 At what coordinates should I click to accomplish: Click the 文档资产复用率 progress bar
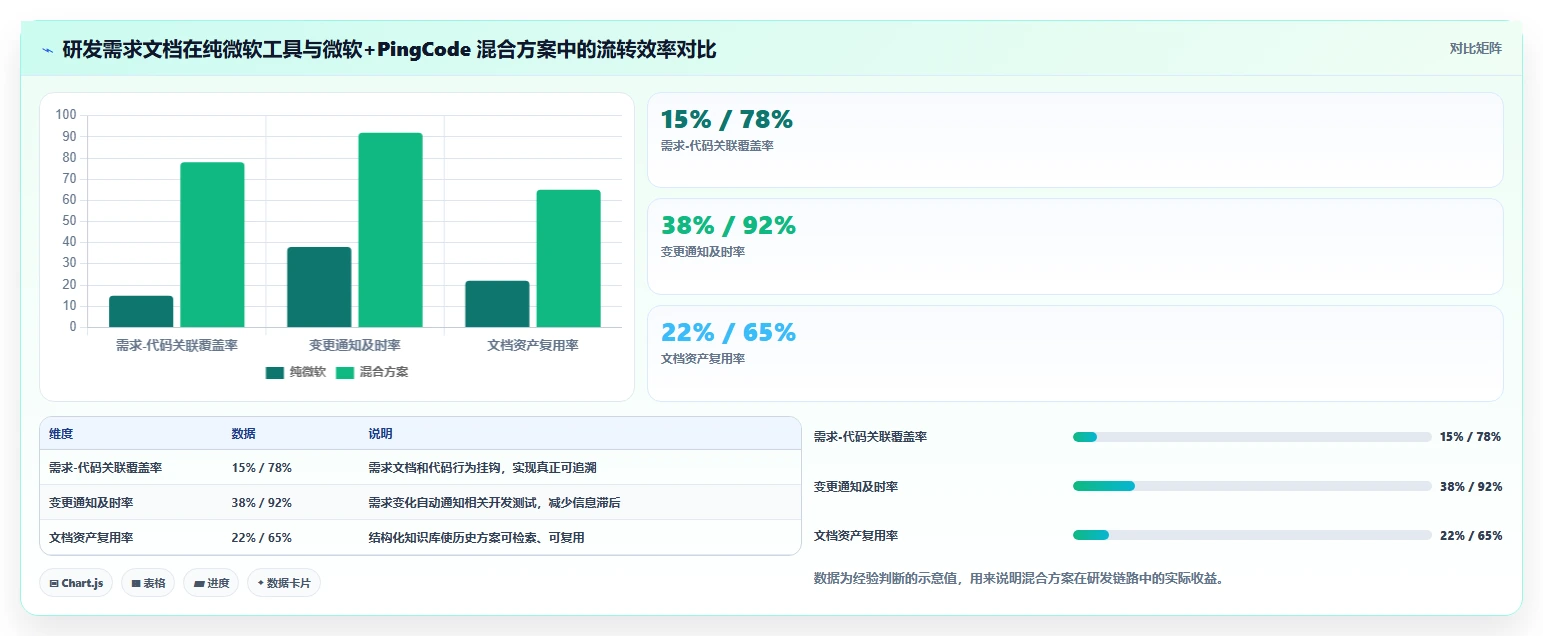pos(1252,535)
